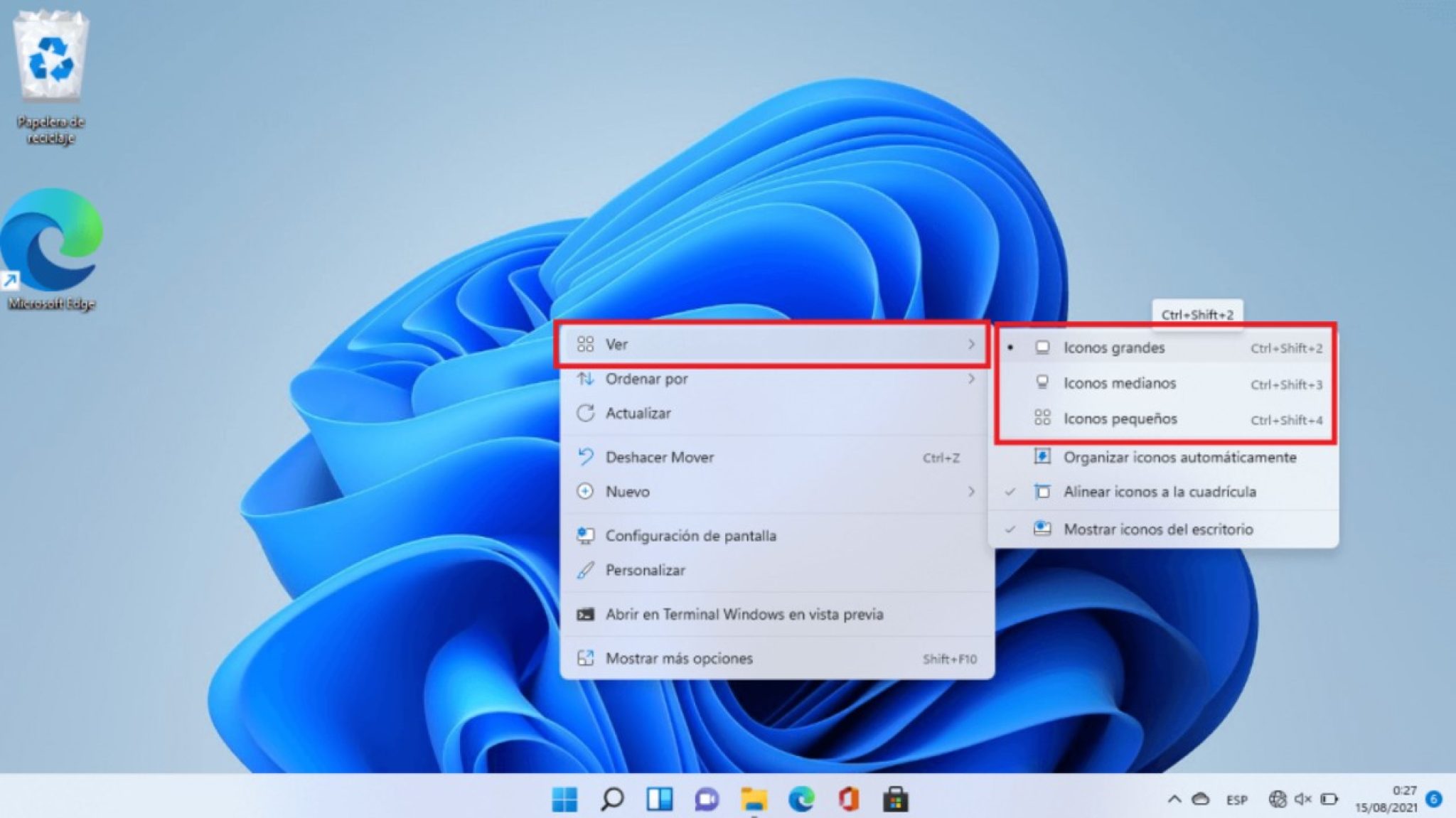Screen dimensions: 1456x818
Task: Choose Personalizar option
Action: 776,570
